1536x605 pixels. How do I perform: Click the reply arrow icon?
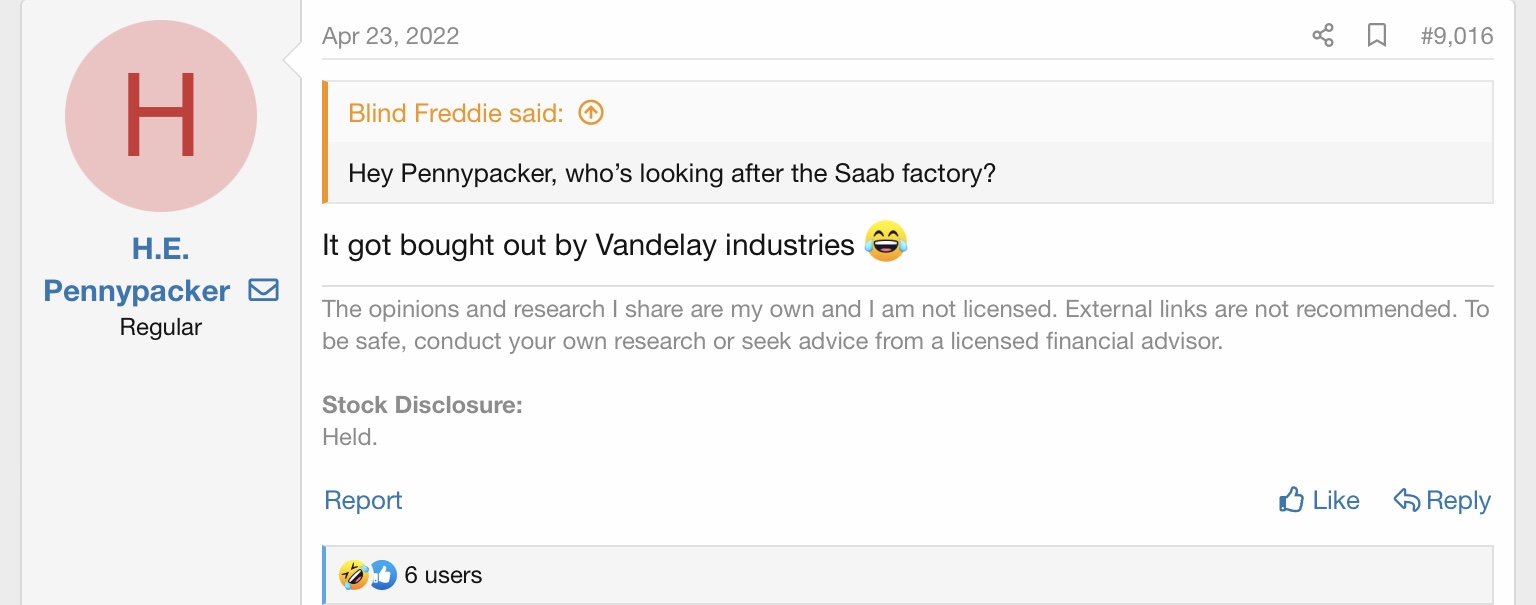[x=1406, y=500]
